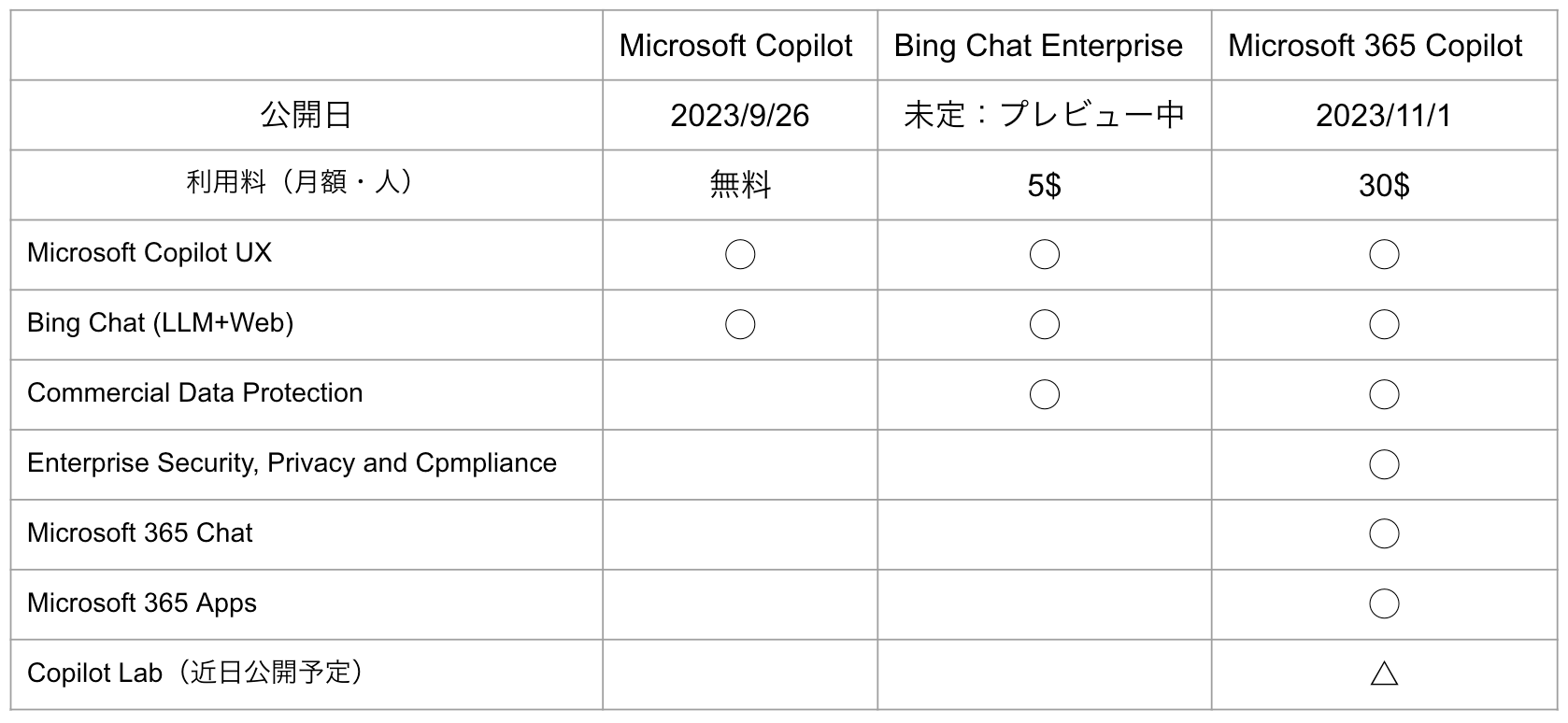Screen dimensions: 1568x723
Task: Click the circle in Microsoft 365 Chat row
Action: pyautogui.click(x=1383, y=533)
